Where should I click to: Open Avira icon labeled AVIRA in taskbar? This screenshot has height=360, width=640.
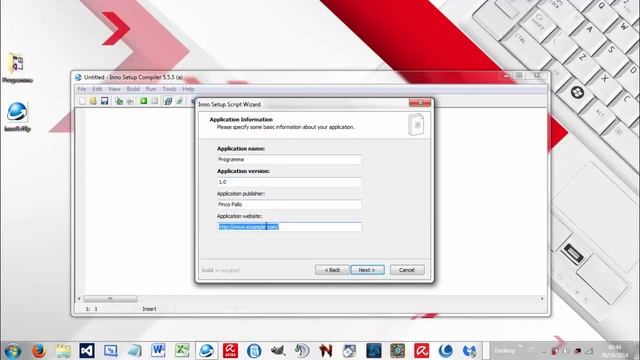[230, 351]
